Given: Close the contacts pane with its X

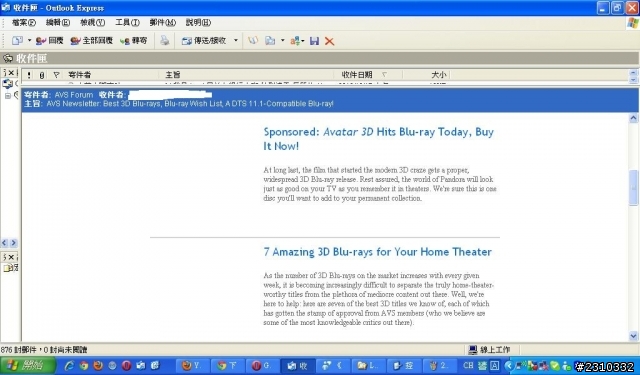Looking at the screenshot, I should click(x=11, y=257).
